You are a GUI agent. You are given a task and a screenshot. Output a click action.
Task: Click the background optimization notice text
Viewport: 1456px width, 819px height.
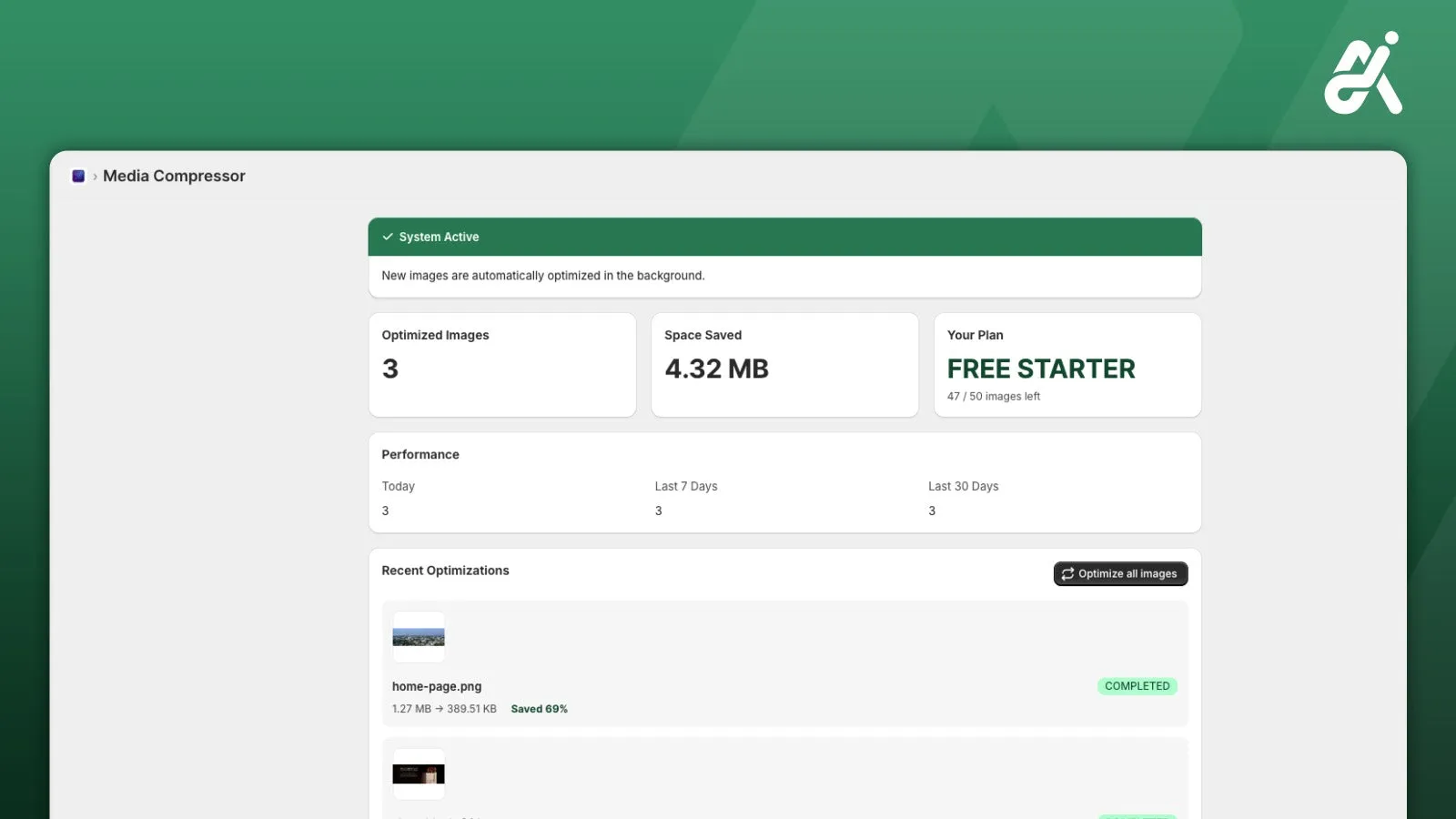[x=543, y=276]
